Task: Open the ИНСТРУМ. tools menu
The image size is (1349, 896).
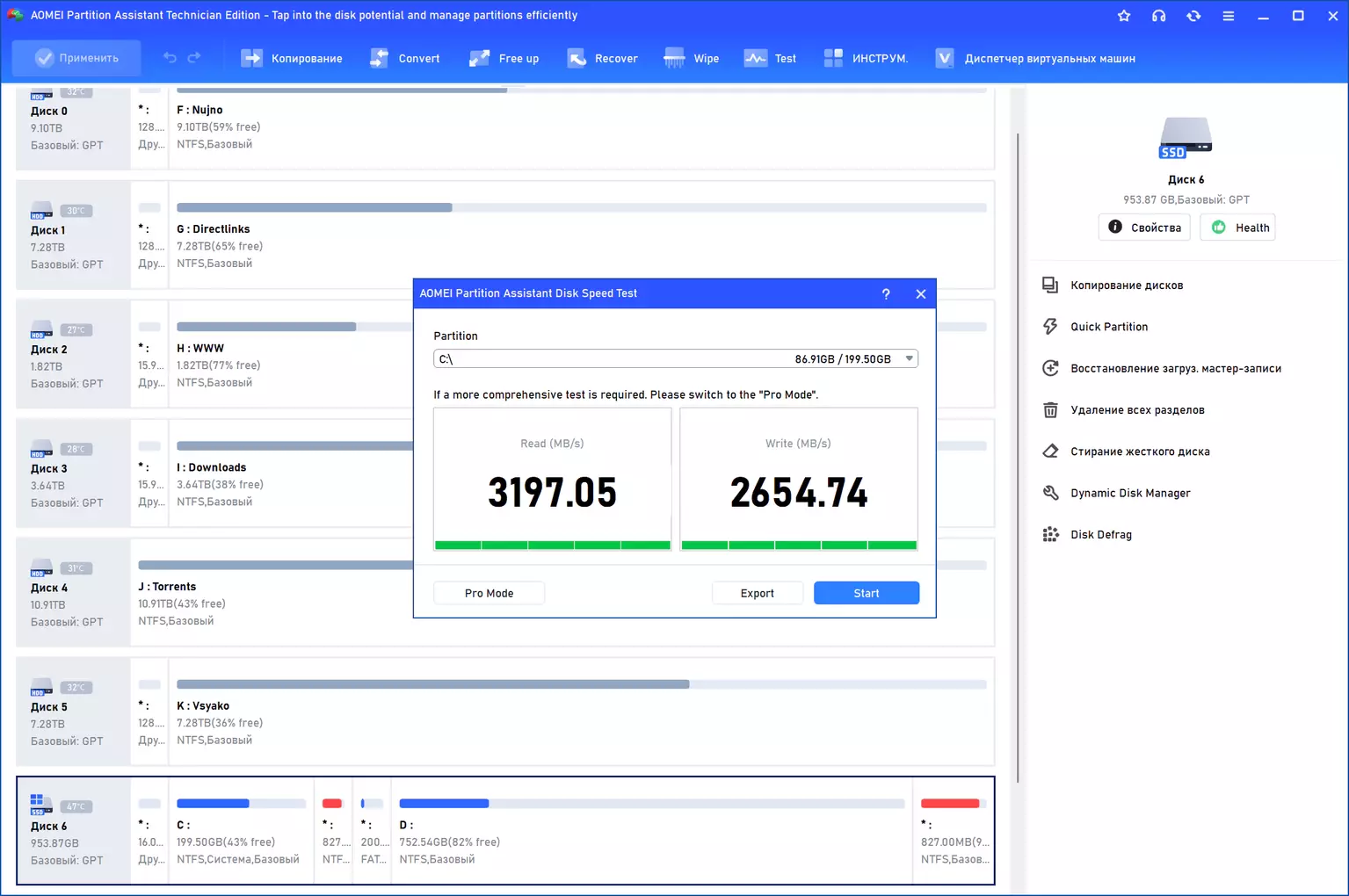Action: coord(866,59)
